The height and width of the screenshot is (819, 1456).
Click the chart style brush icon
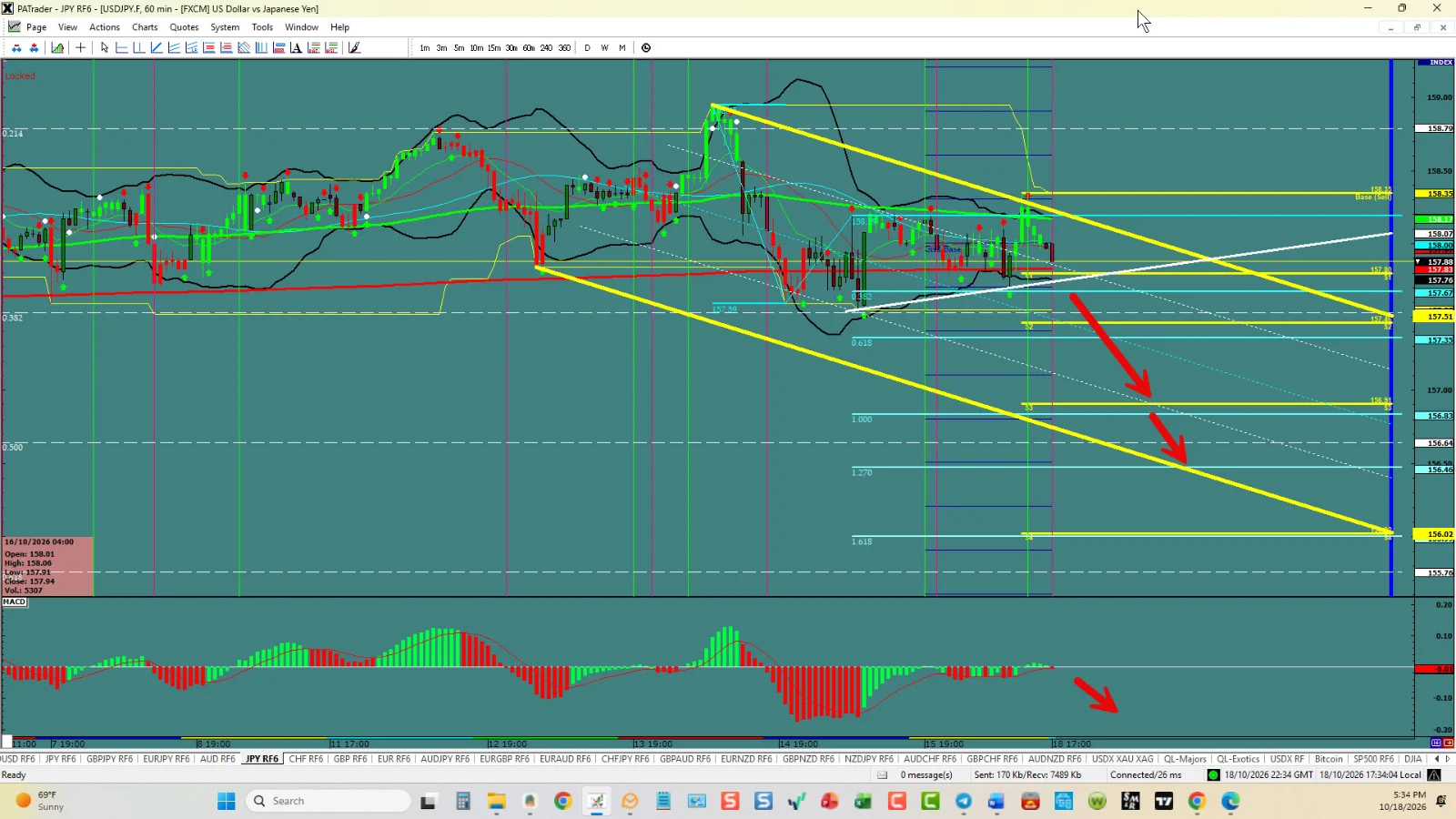coord(354,47)
